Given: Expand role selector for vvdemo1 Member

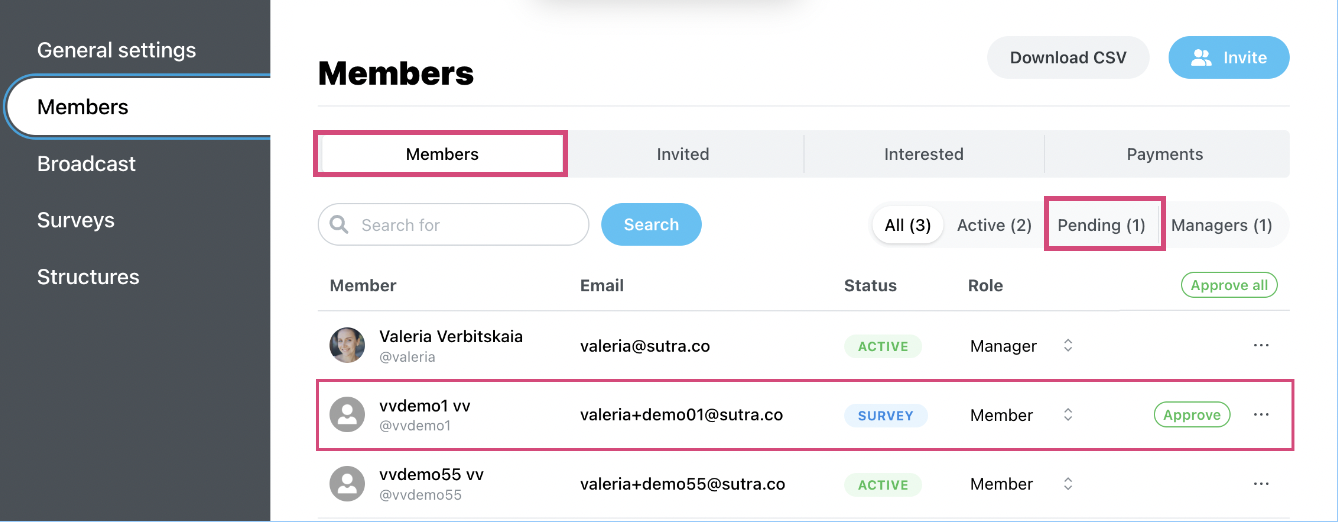Looking at the screenshot, I should pyautogui.click(x=1068, y=415).
